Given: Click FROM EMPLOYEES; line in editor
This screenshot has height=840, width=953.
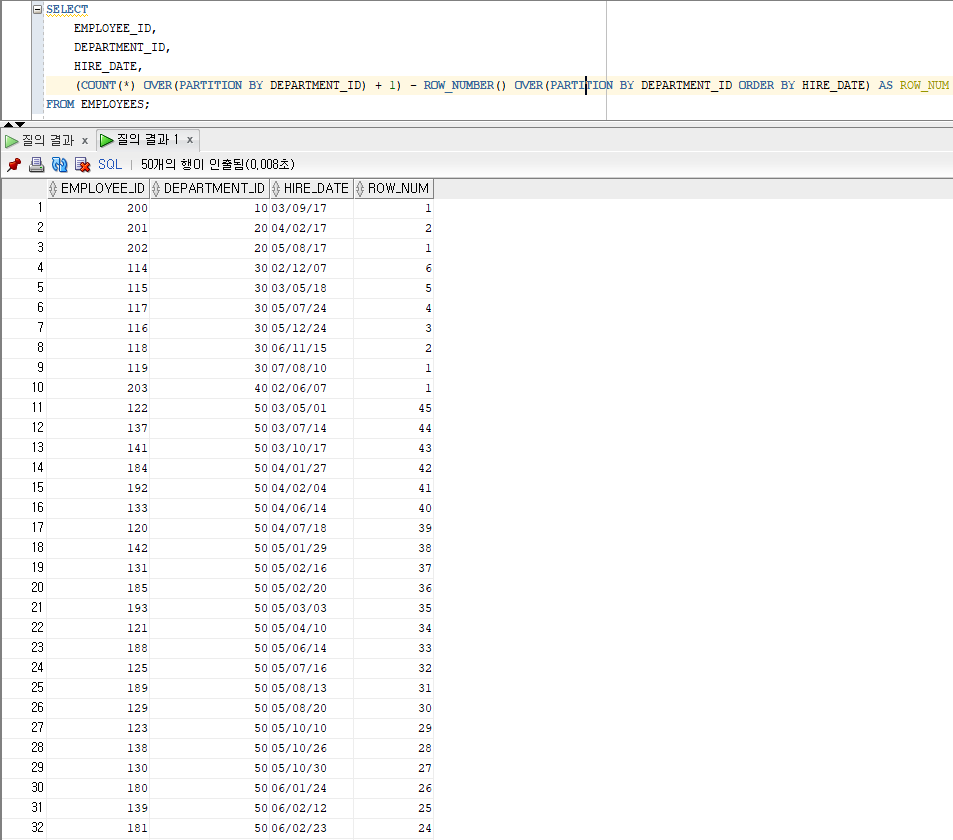Looking at the screenshot, I should coord(97,104).
